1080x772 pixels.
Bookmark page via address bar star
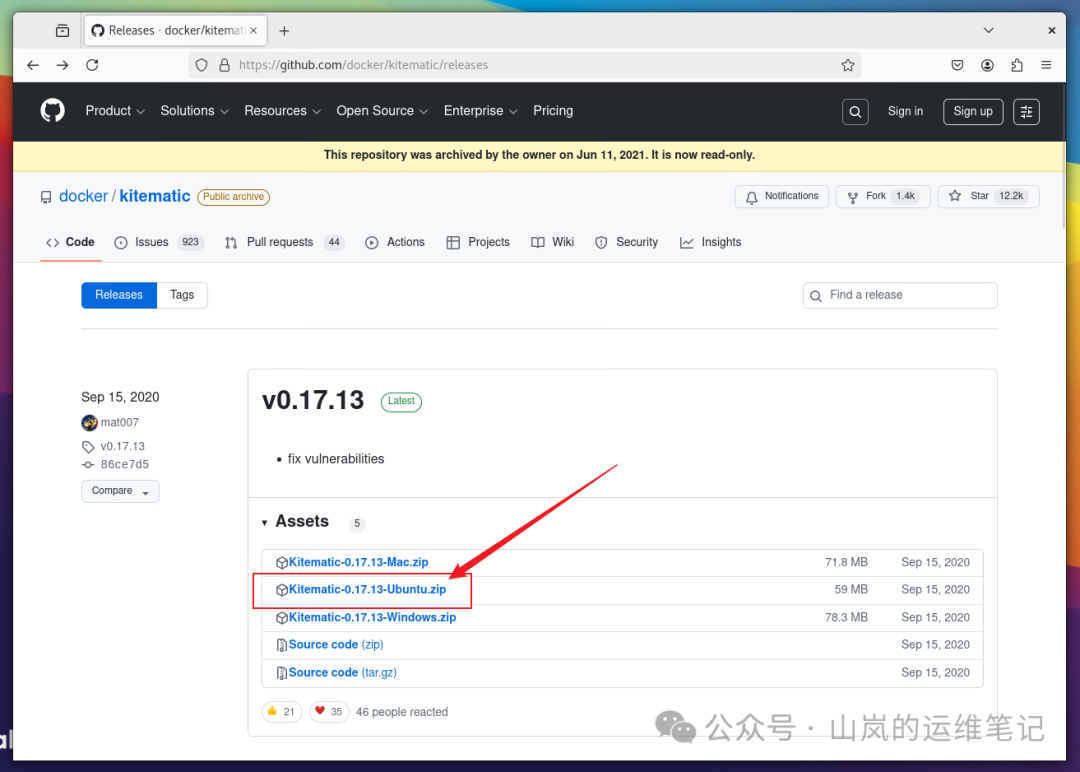click(848, 64)
